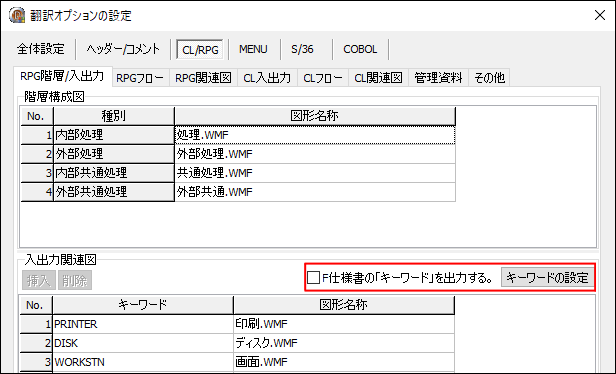
Task: Select the CL/RPG section button
Action: pos(200,50)
